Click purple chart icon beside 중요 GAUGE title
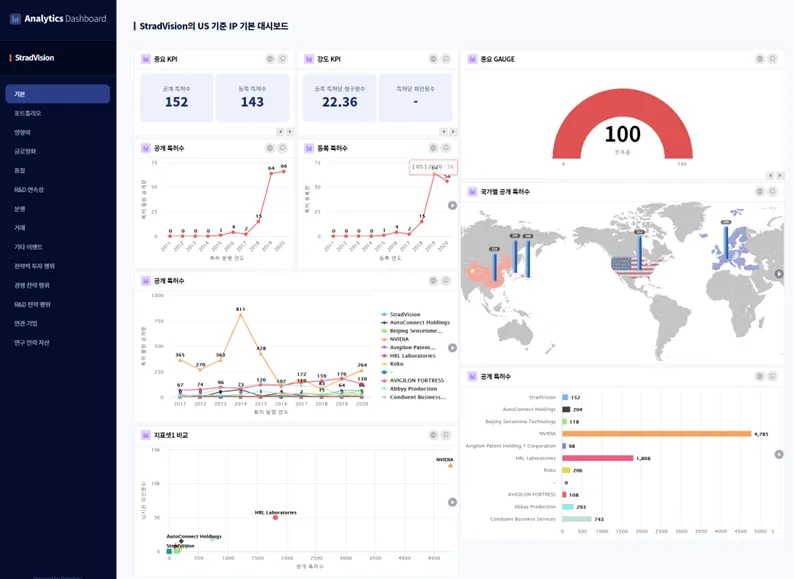Viewport: 794px width, 579px height. [x=472, y=59]
